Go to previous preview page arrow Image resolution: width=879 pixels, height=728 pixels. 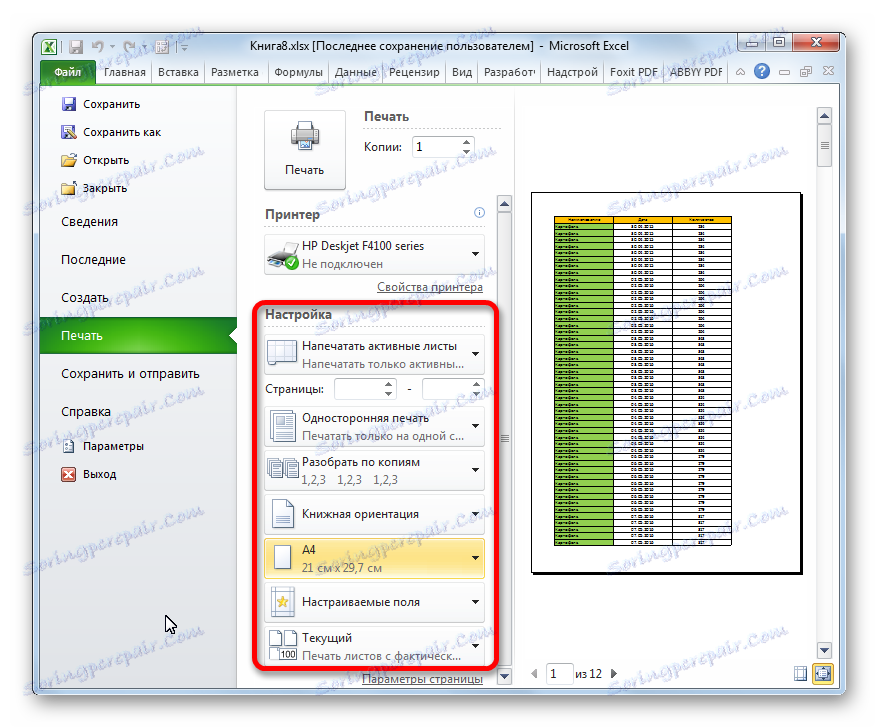(535, 674)
